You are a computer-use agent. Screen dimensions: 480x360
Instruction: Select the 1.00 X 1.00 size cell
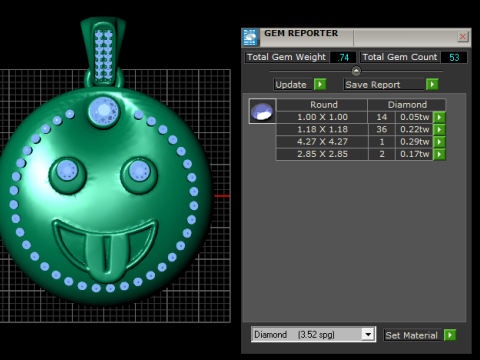pos(322,117)
